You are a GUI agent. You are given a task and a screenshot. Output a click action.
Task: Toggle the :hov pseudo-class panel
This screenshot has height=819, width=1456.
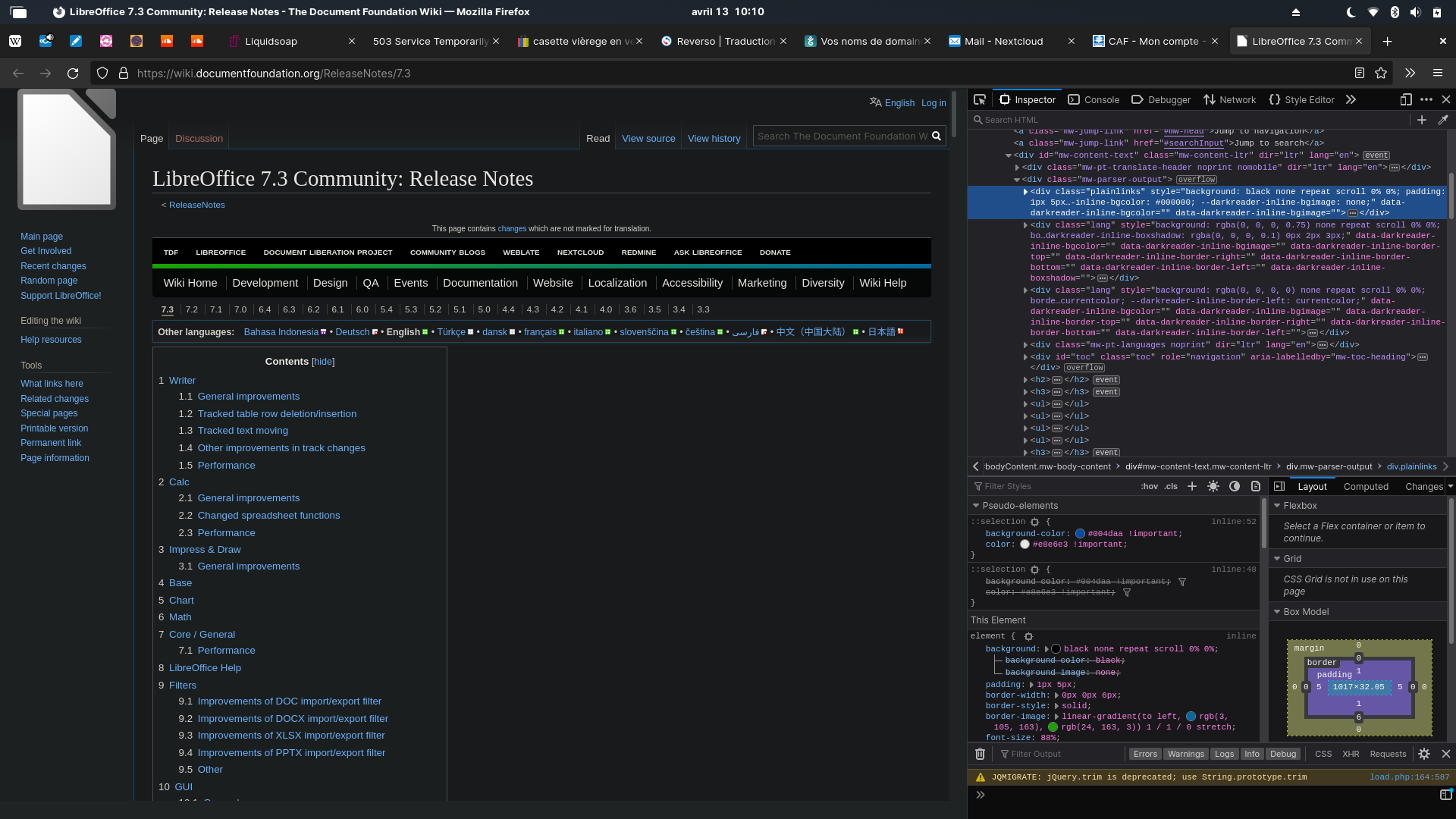pyautogui.click(x=1149, y=486)
